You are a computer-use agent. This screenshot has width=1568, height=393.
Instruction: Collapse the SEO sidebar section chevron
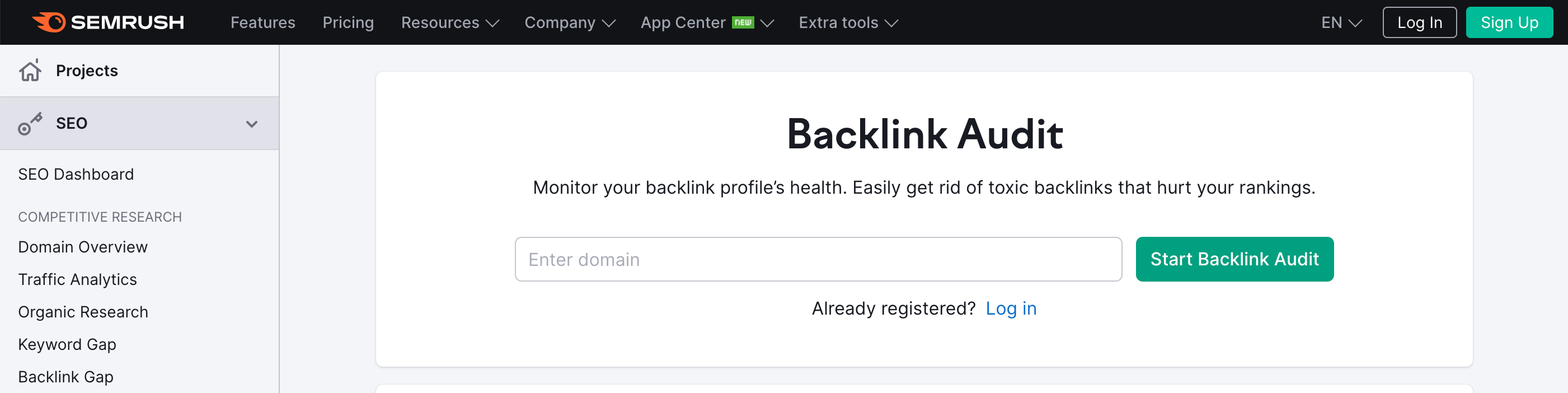coord(251,124)
